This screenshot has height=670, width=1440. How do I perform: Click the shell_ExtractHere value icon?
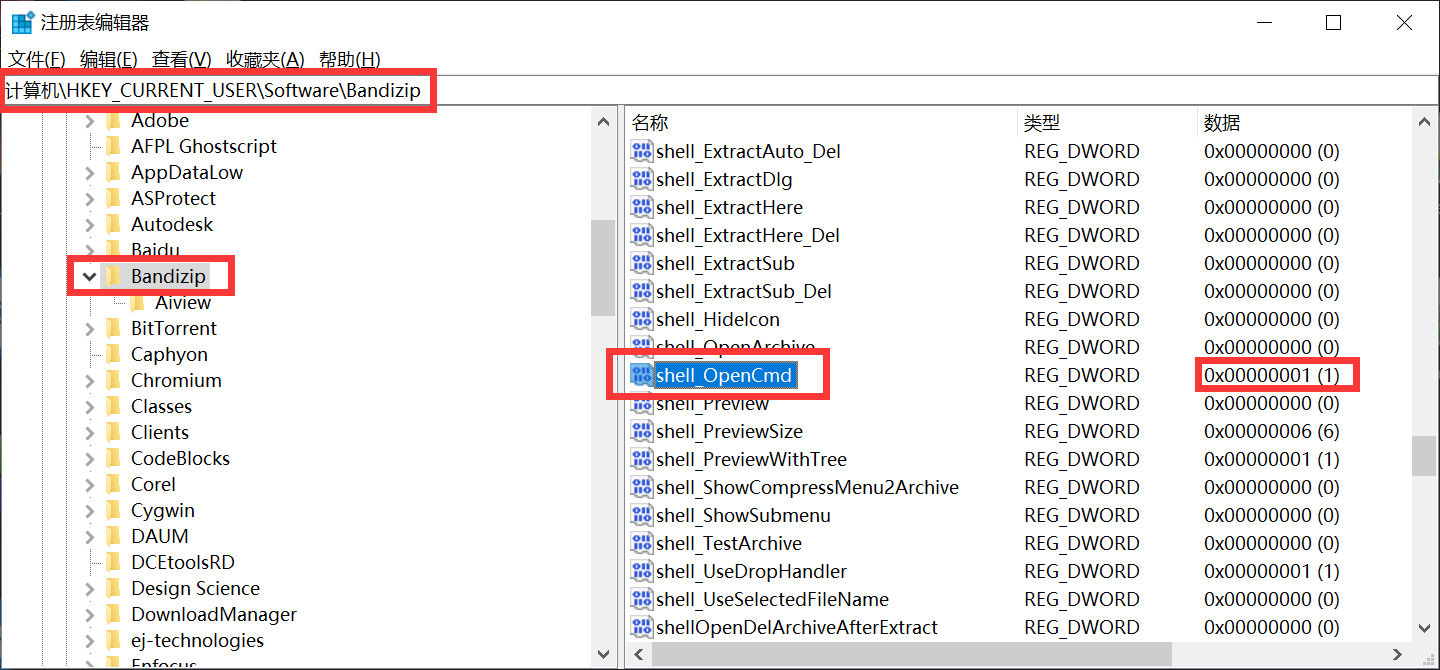pos(640,208)
